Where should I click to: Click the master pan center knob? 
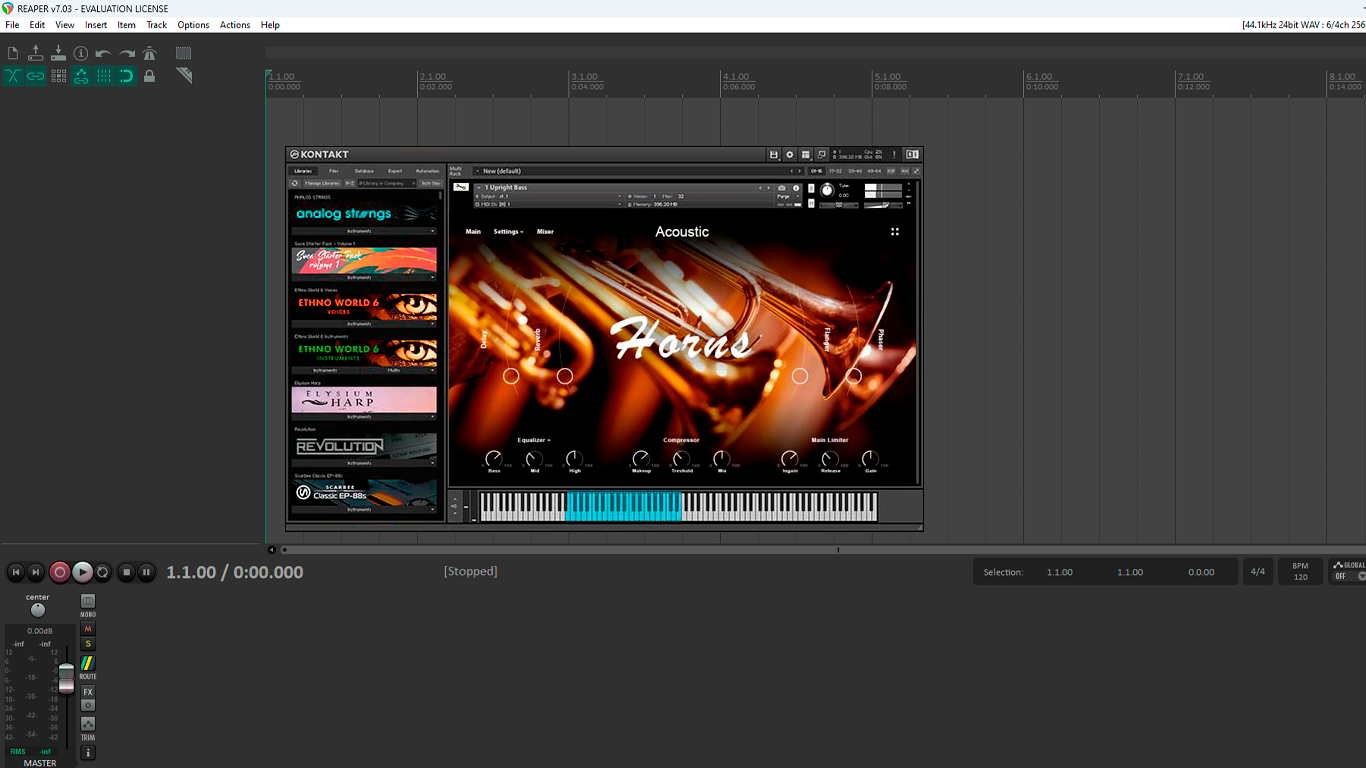[38, 610]
